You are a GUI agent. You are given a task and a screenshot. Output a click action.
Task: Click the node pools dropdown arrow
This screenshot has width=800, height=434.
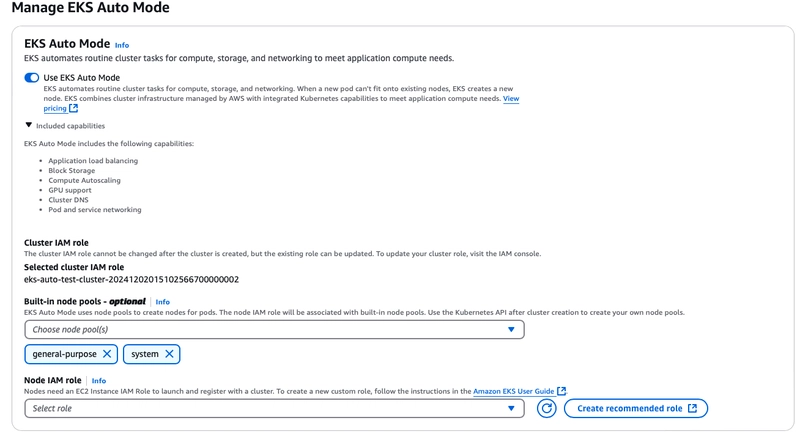tap(511, 329)
